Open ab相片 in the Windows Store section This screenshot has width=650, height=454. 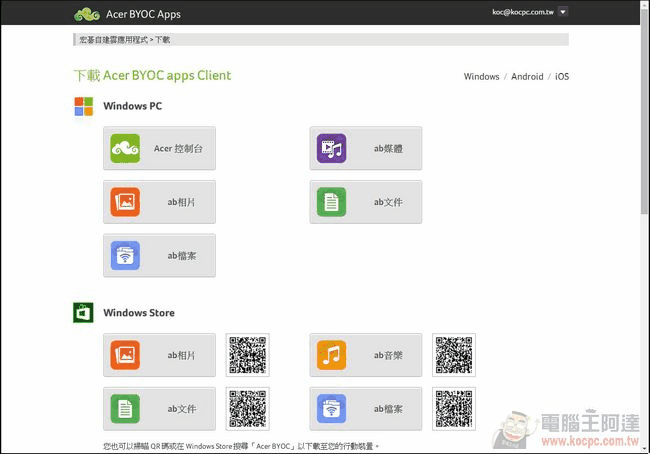pos(159,355)
